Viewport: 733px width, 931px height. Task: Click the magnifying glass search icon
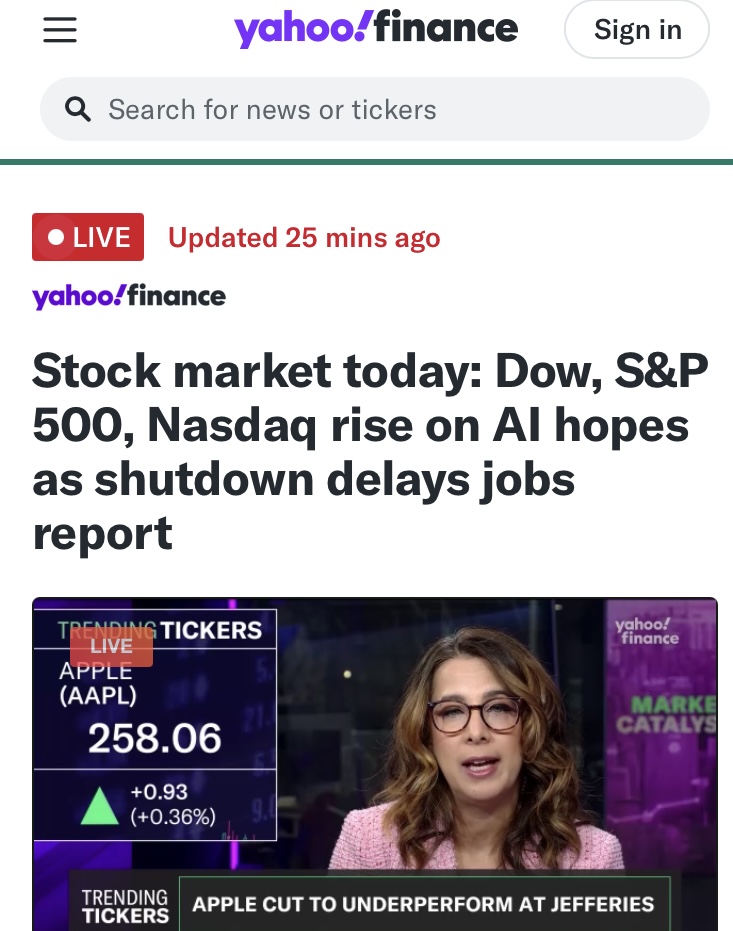click(78, 109)
